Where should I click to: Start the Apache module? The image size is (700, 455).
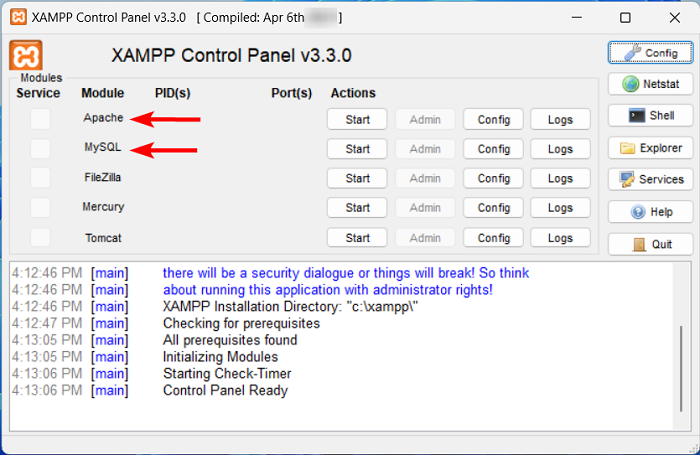click(x=357, y=119)
